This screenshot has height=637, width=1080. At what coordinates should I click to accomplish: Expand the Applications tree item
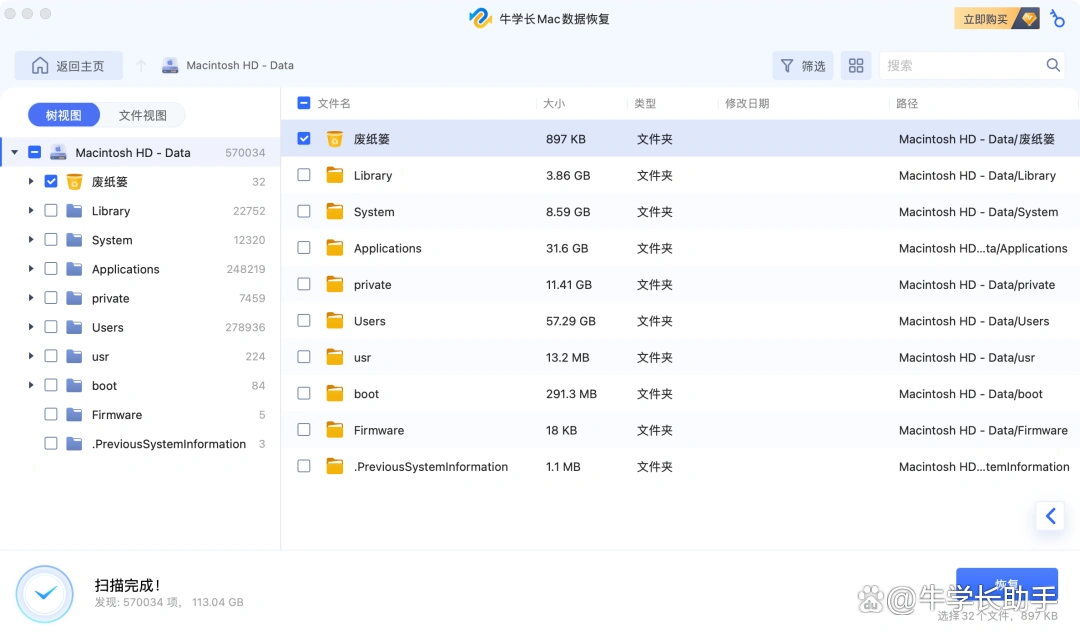tap(31, 269)
